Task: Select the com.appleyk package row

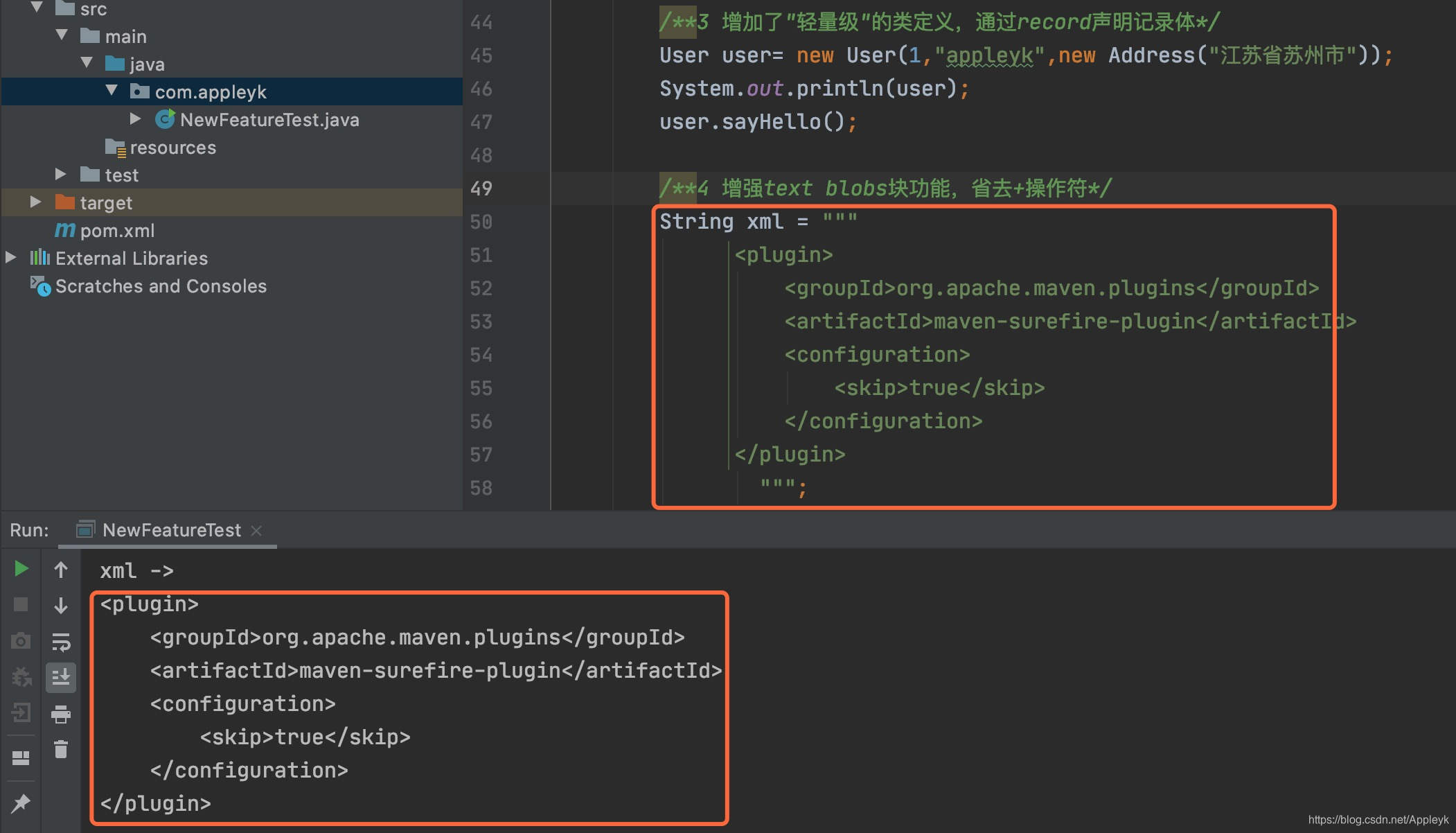Action: pyautogui.click(x=231, y=91)
